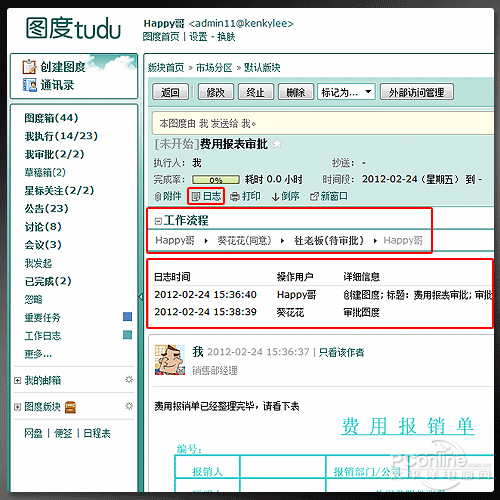The image size is (500, 500).
Task: Open 附件 attachments paperclip link
Action: (168, 196)
